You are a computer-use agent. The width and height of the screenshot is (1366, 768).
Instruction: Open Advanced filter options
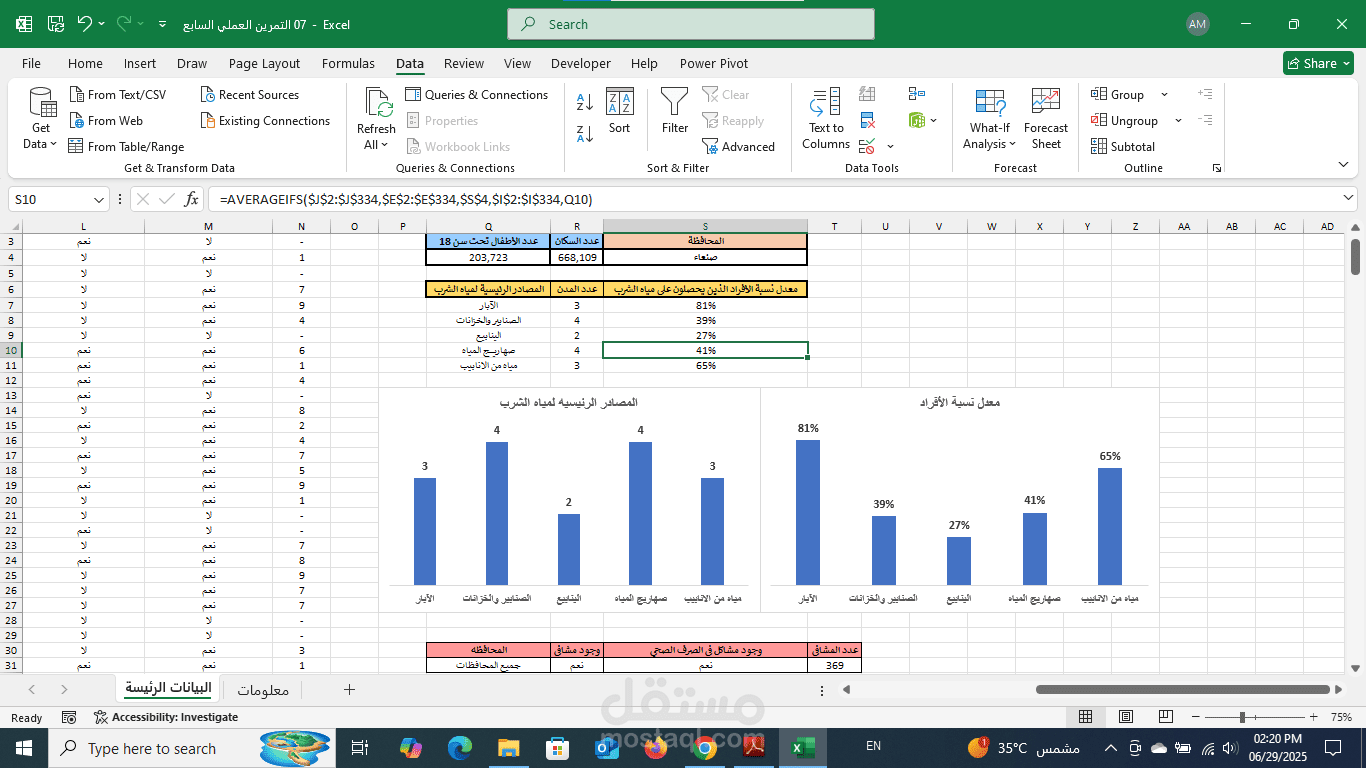[738, 147]
